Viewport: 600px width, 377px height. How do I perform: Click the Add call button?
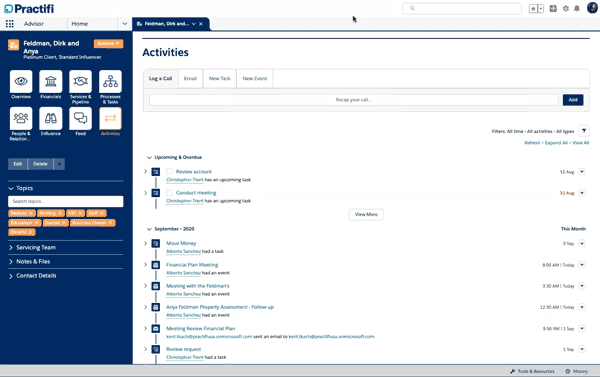point(573,100)
